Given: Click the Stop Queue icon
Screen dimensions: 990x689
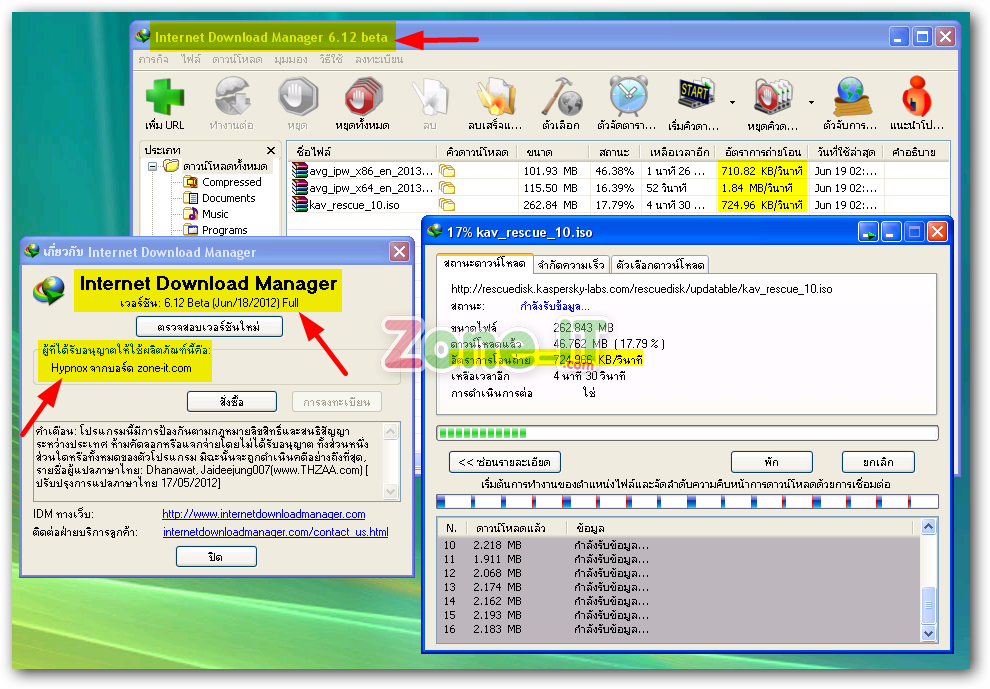Looking at the screenshot, I should tap(773, 97).
